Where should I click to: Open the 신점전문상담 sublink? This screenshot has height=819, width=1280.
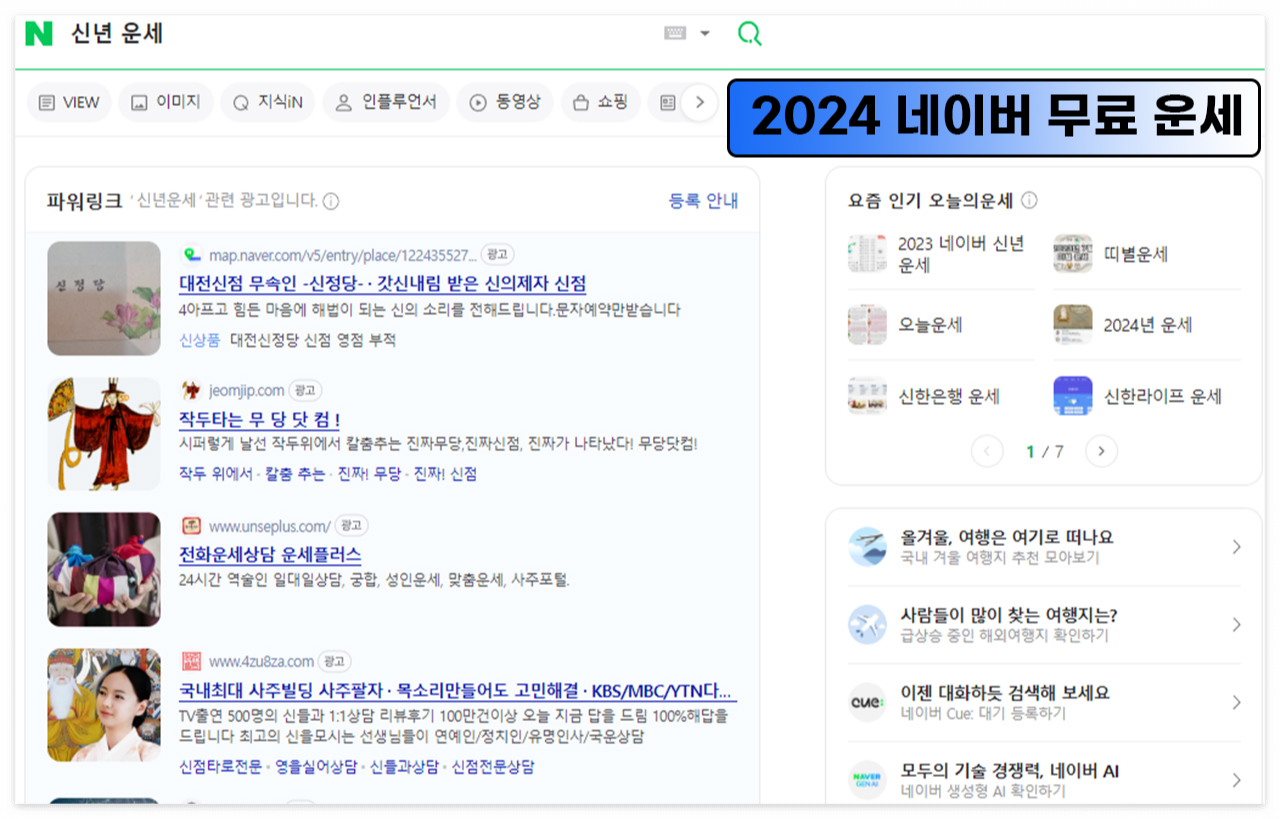click(492, 767)
